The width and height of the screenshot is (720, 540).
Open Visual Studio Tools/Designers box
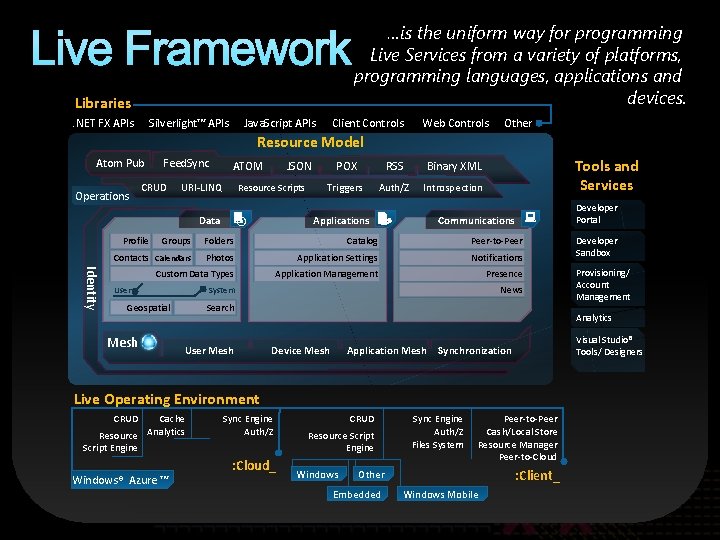(x=608, y=349)
